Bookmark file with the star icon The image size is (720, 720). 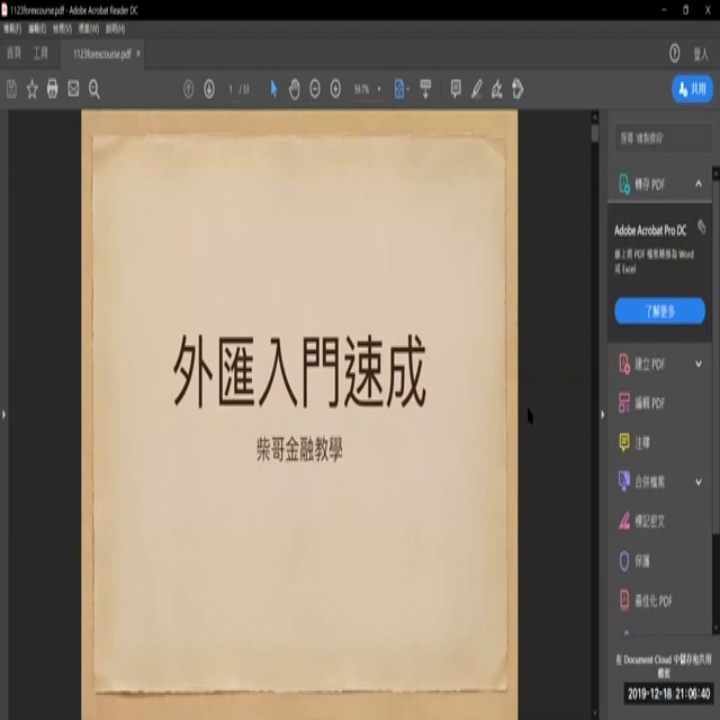click(x=32, y=90)
